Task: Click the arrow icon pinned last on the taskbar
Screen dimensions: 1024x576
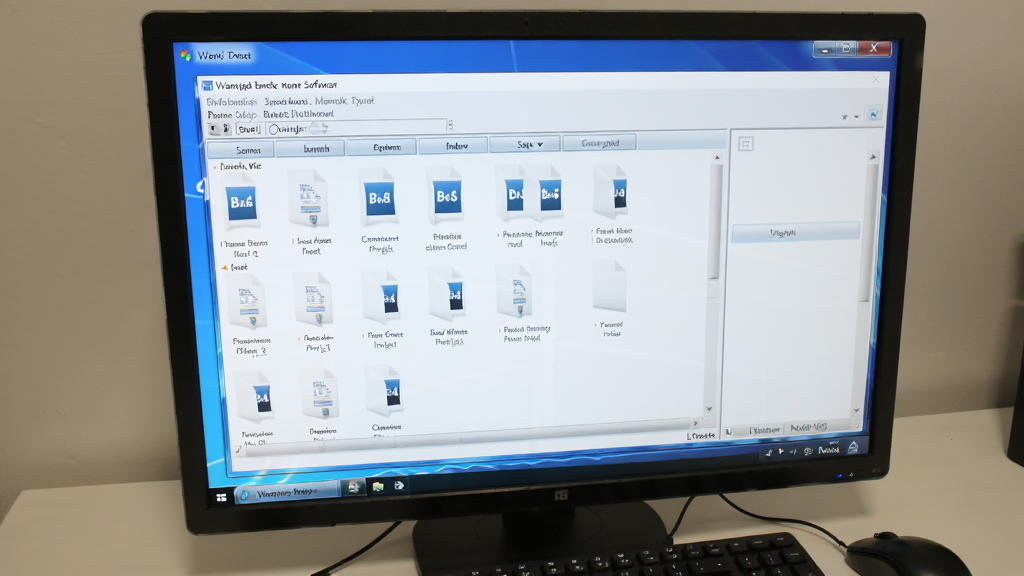Action: 399,485
